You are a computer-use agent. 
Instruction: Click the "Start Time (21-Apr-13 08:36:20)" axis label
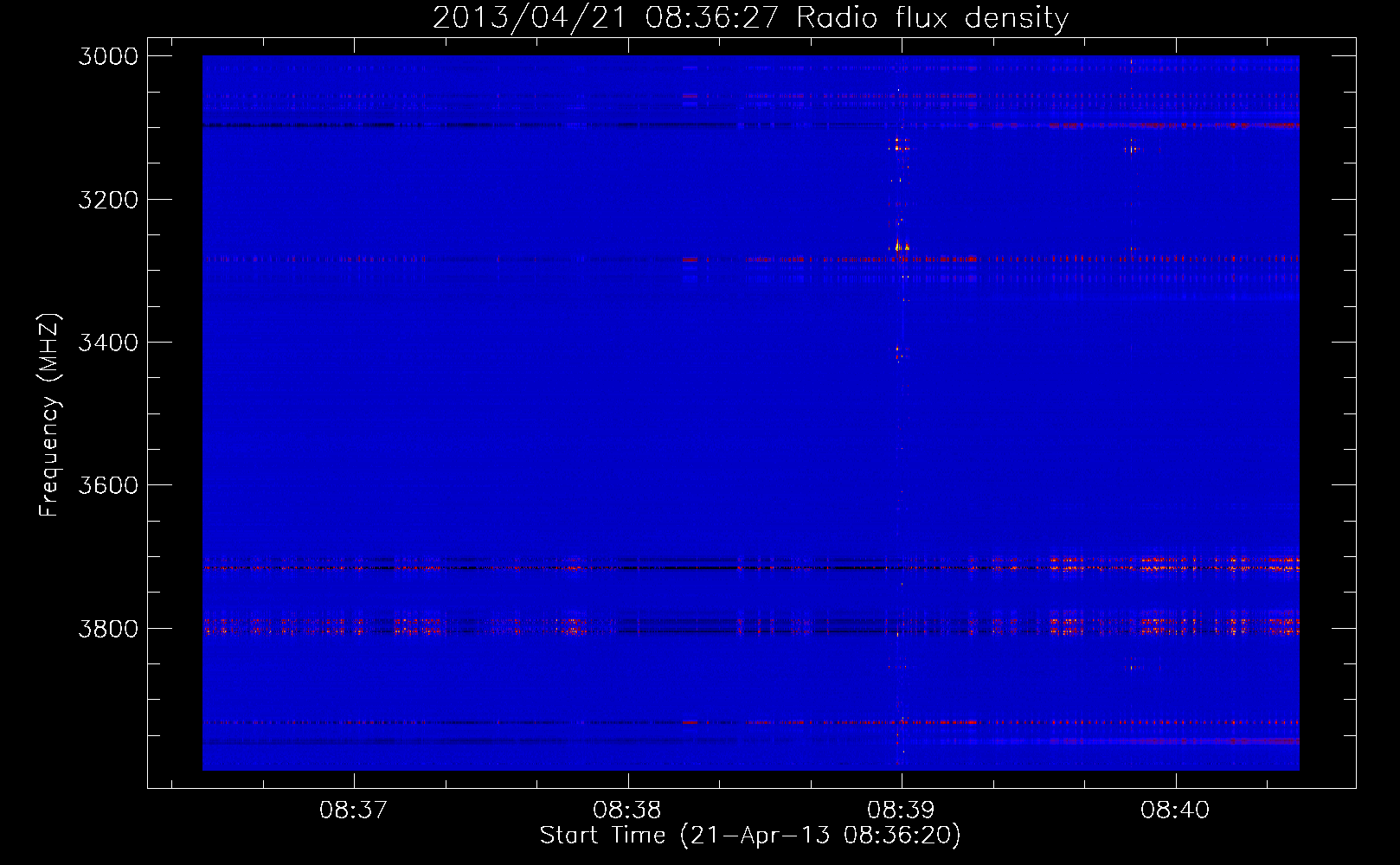[750, 836]
